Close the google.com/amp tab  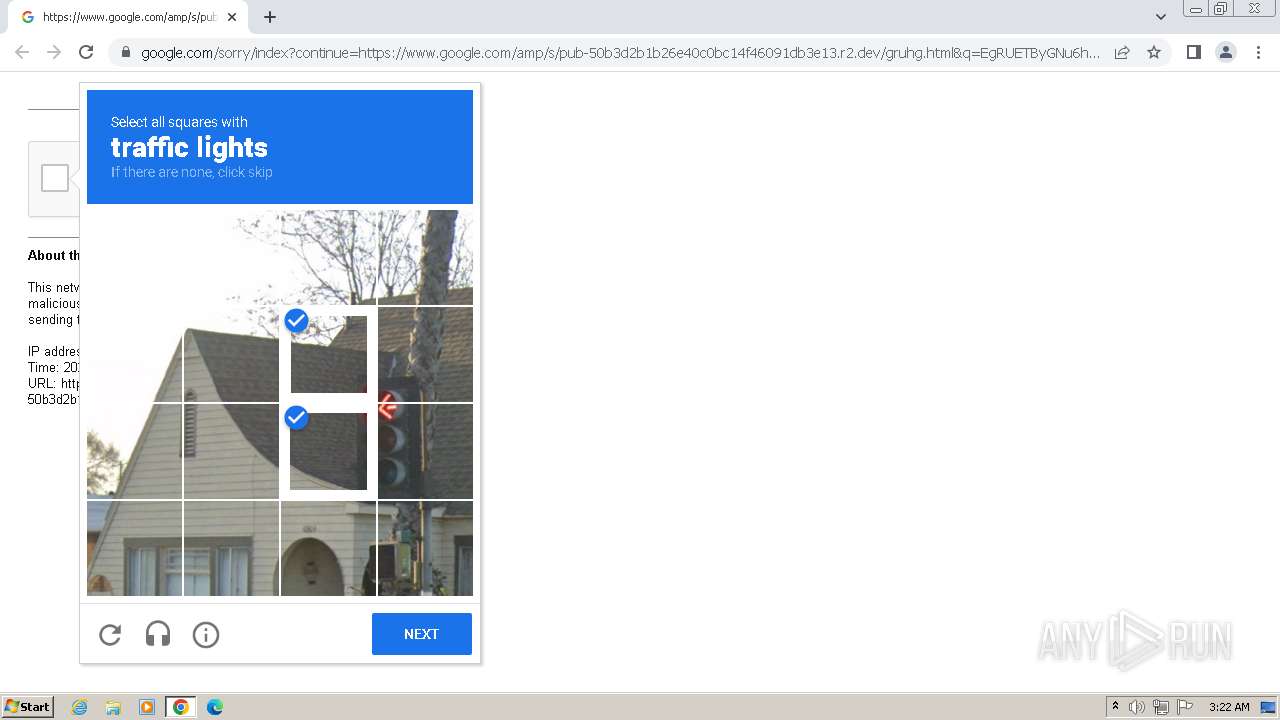coord(232,17)
